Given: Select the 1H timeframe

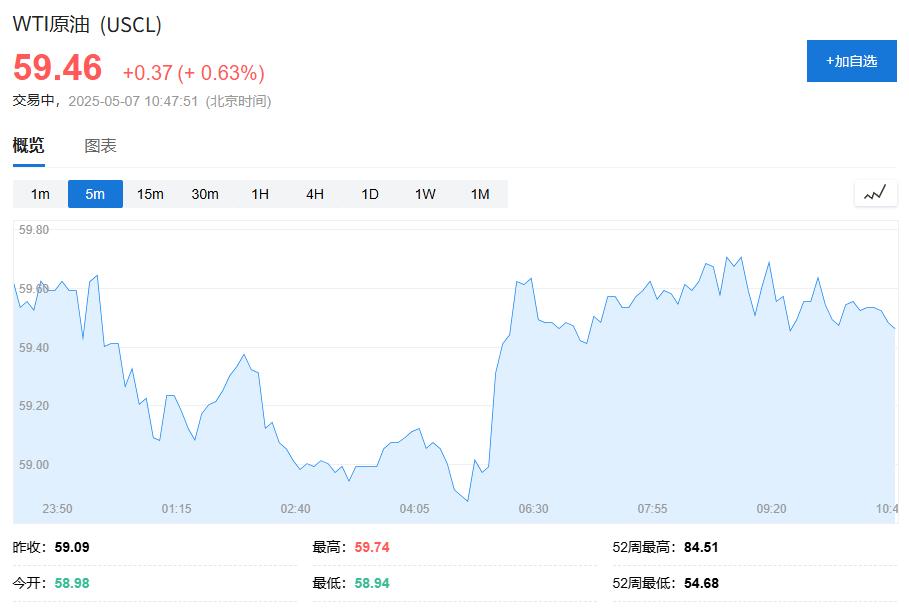Looking at the screenshot, I should click(x=258, y=194).
